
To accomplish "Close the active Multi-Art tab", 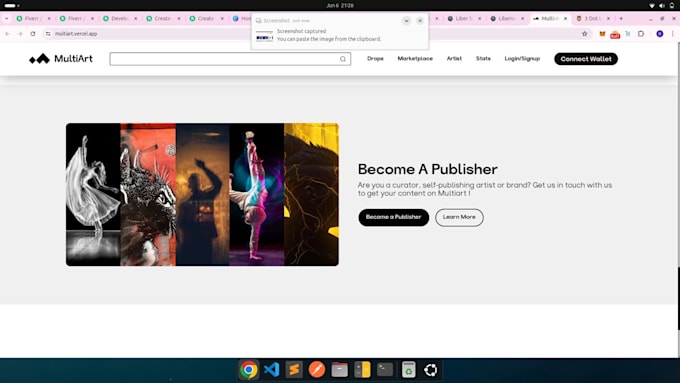I will (566, 19).
